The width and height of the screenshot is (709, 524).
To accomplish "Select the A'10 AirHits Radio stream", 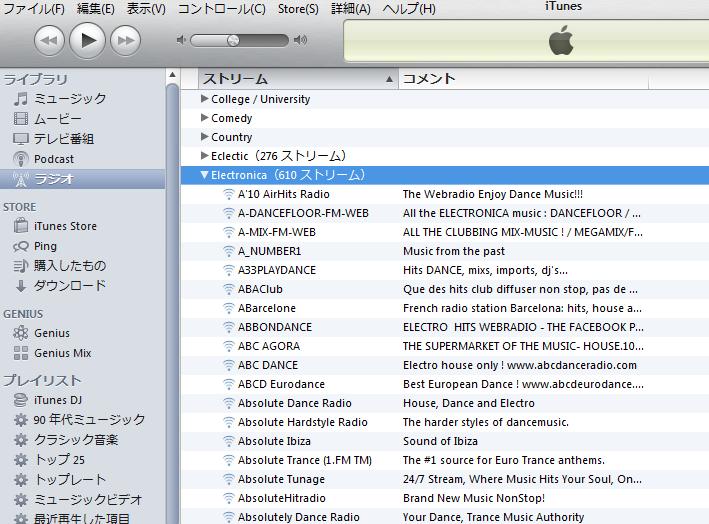I will (x=284, y=194).
